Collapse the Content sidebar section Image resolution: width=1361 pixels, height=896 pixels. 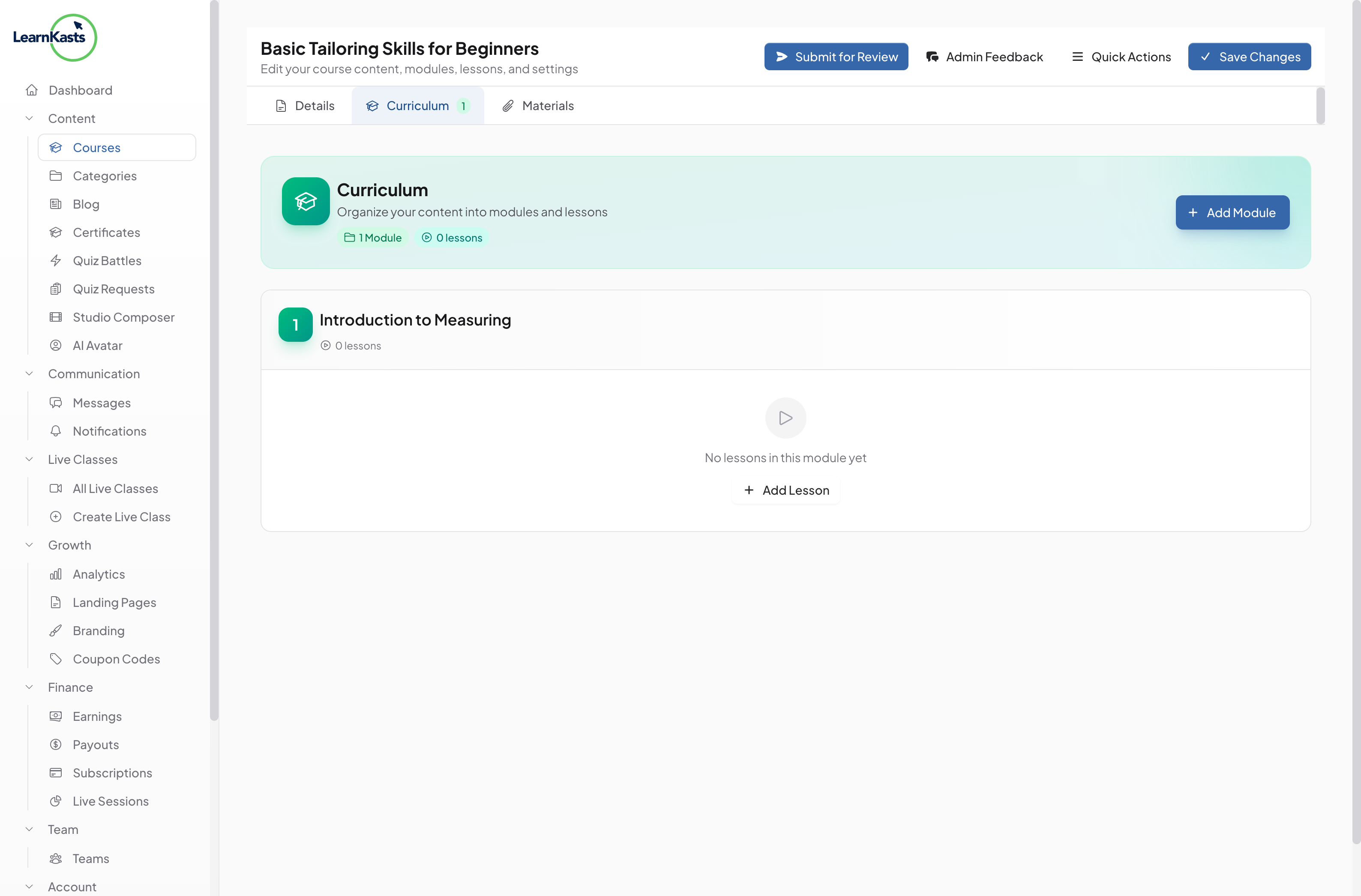29,118
